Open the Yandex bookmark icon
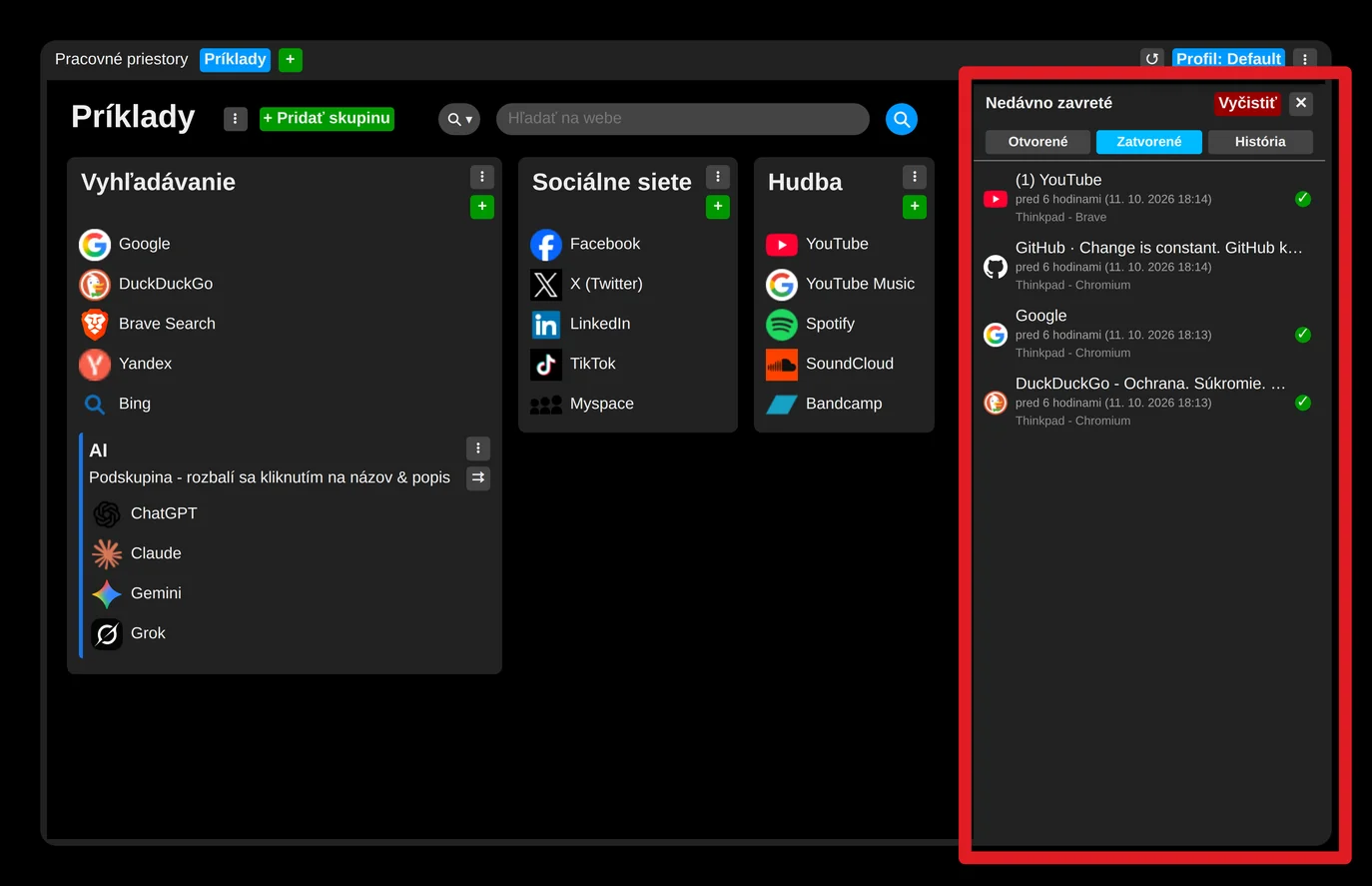 click(x=95, y=364)
